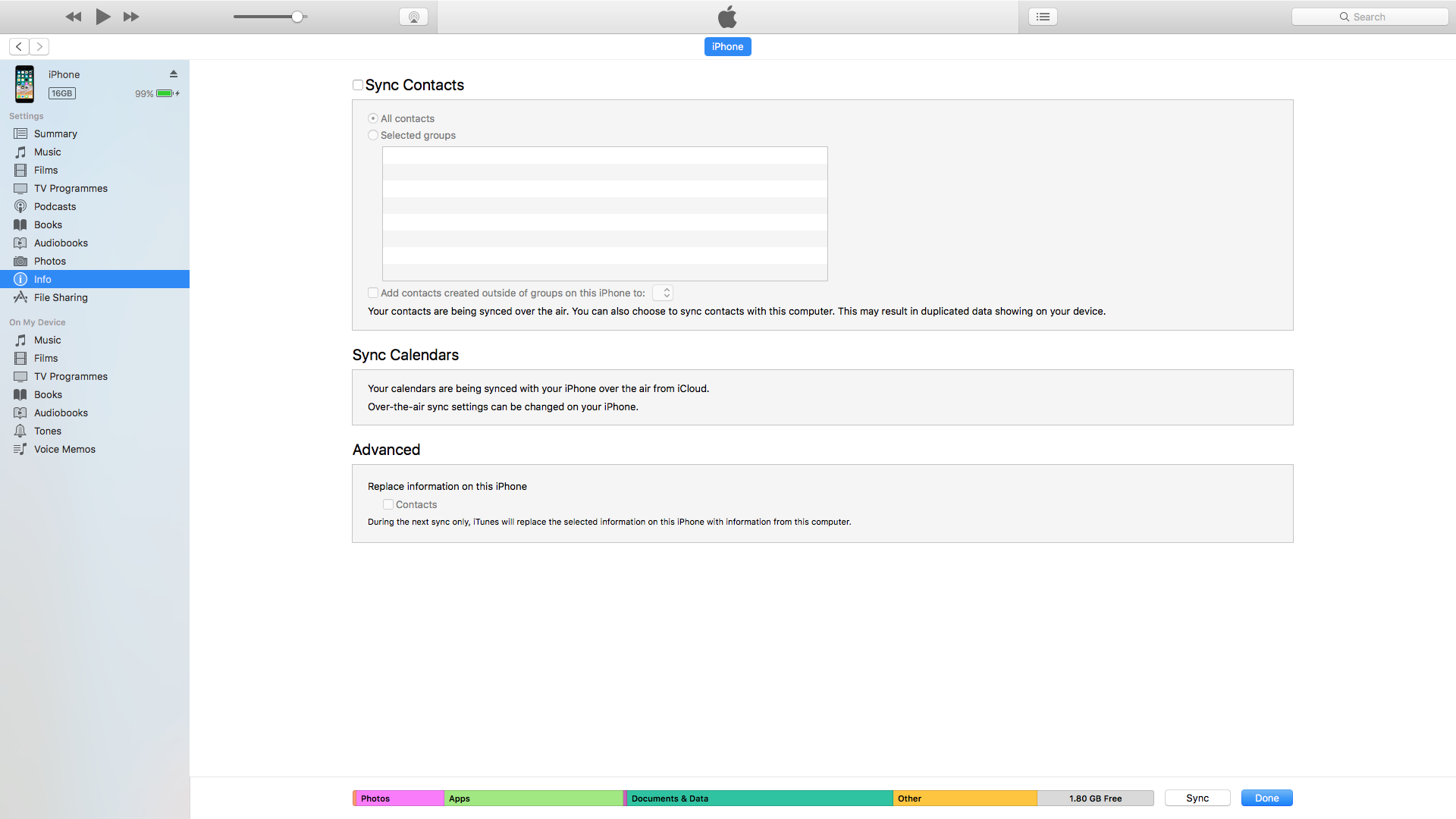This screenshot has height=819, width=1456.
Task: Select the All contacts radio button
Action: coord(373,119)
